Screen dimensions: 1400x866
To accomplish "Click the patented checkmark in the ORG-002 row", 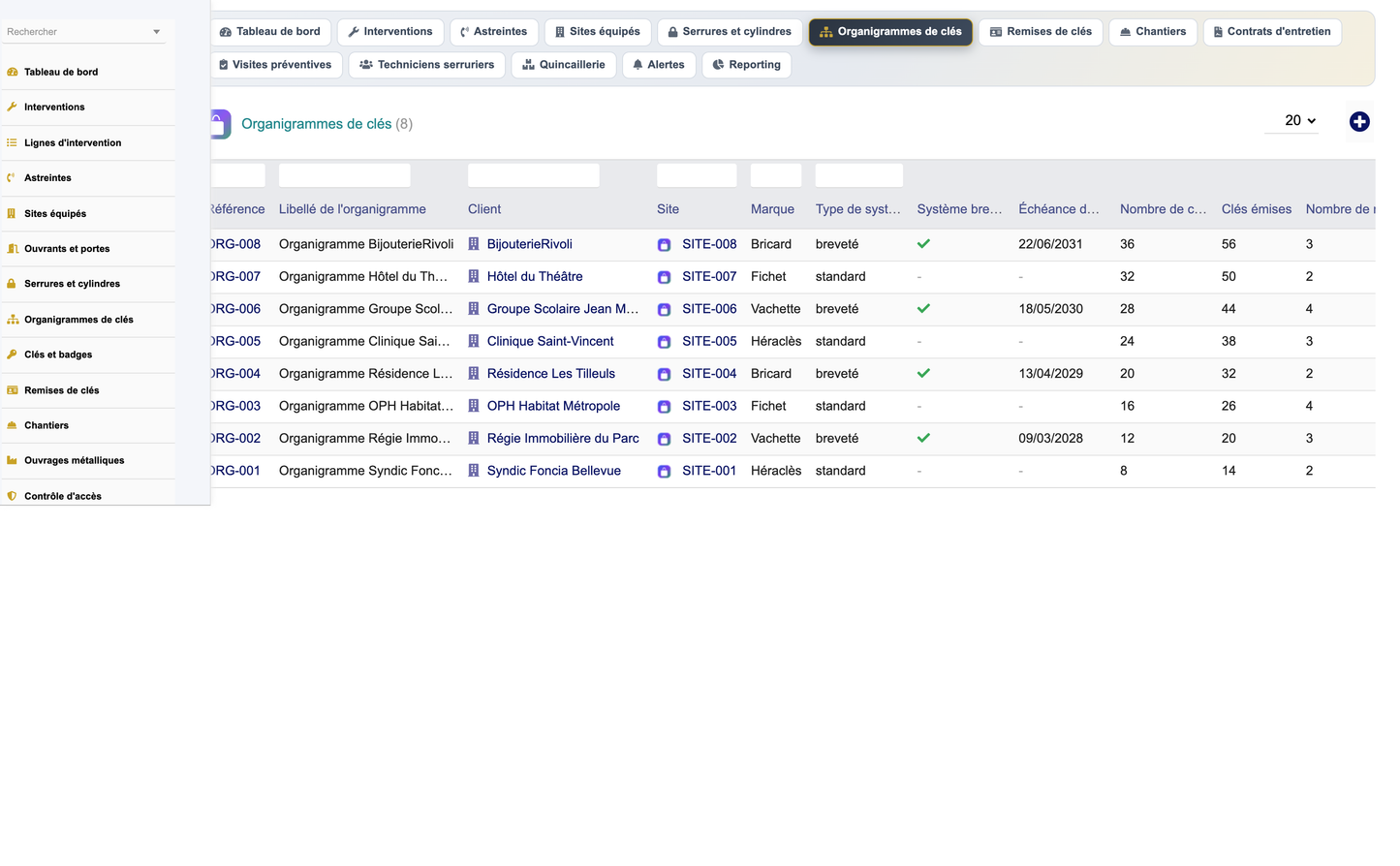I will coord(923,438).
